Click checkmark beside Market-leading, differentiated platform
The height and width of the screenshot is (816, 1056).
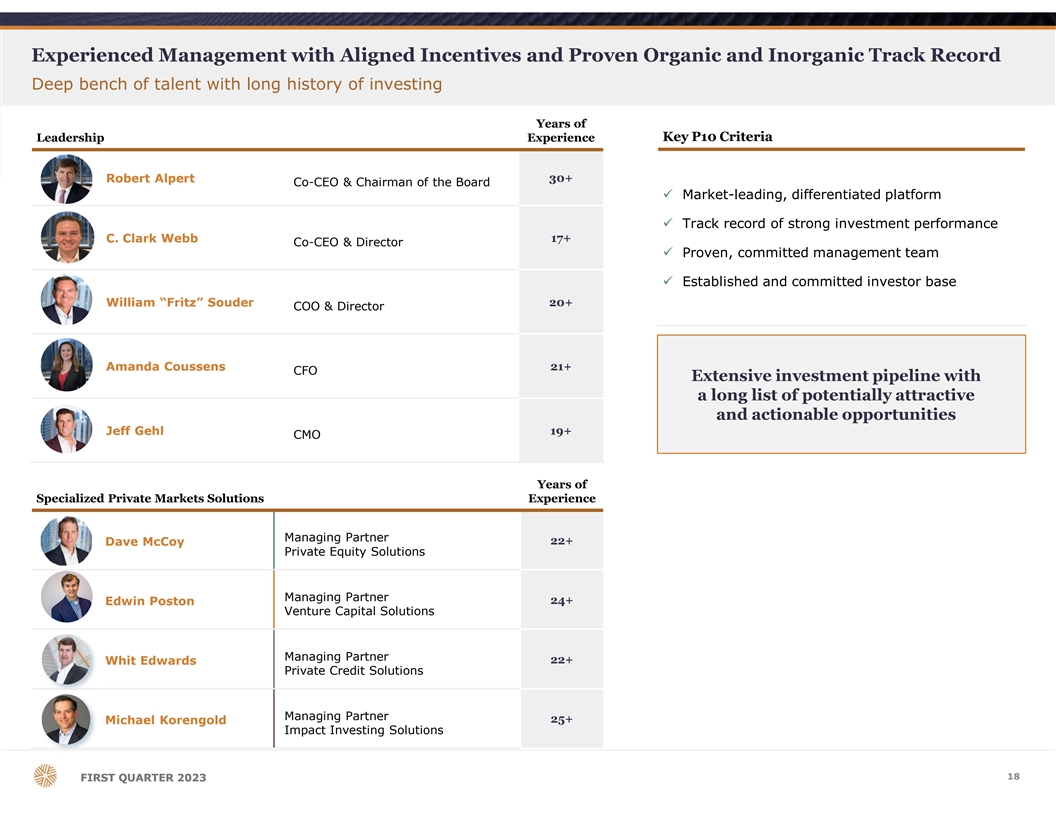coord(667,195)
